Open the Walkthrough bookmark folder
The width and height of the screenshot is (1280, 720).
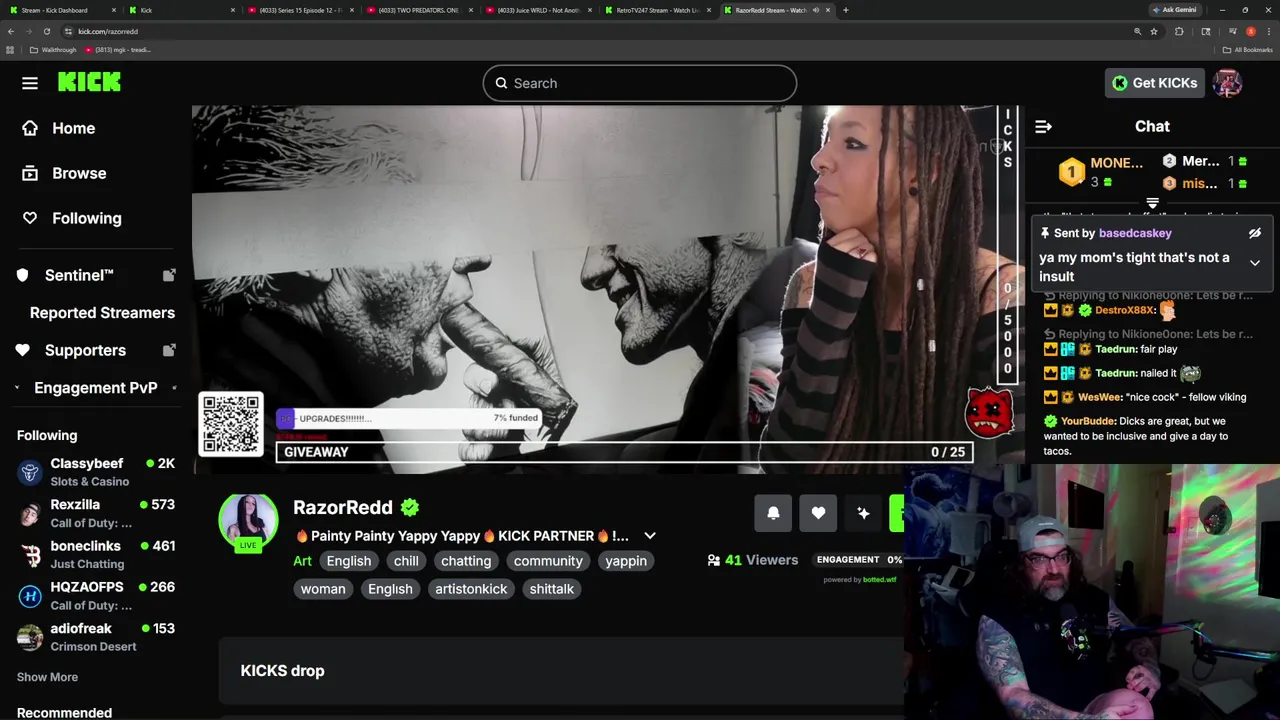53,50
